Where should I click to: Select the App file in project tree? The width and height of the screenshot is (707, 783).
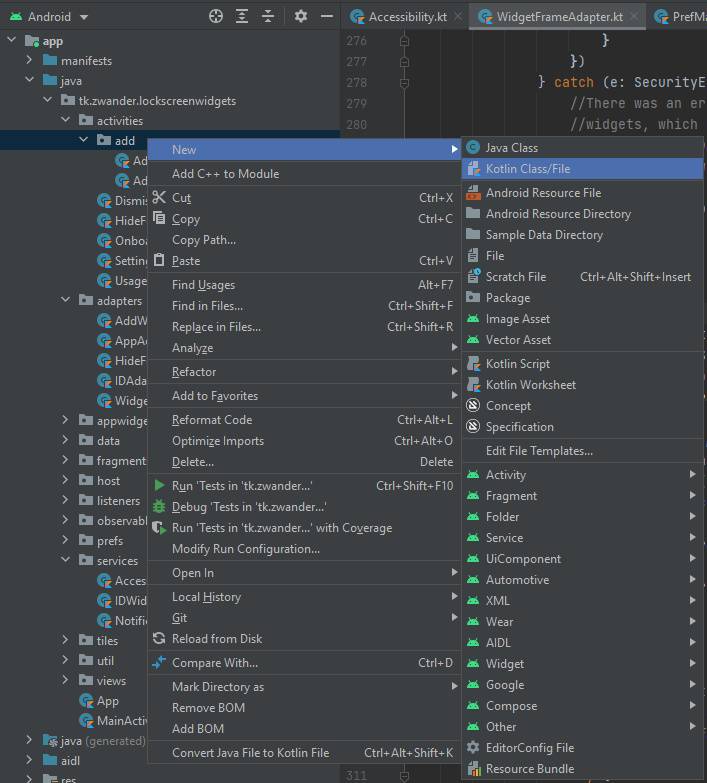pos(99,701)
